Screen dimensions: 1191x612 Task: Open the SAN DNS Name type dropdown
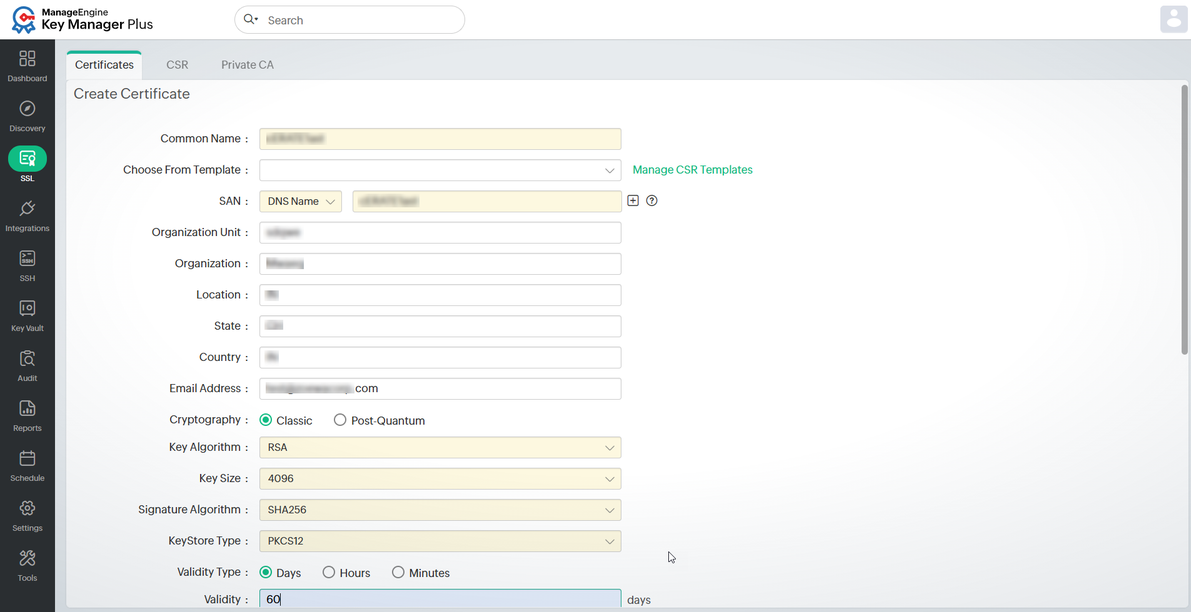[x=301, y=201]
